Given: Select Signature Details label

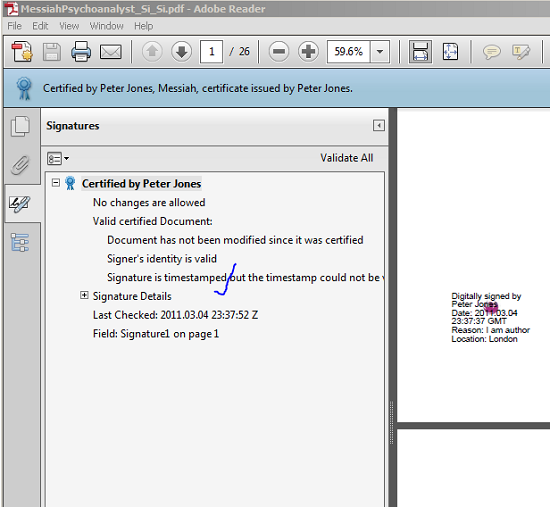Looking at the screenshot, I should 132,296.
